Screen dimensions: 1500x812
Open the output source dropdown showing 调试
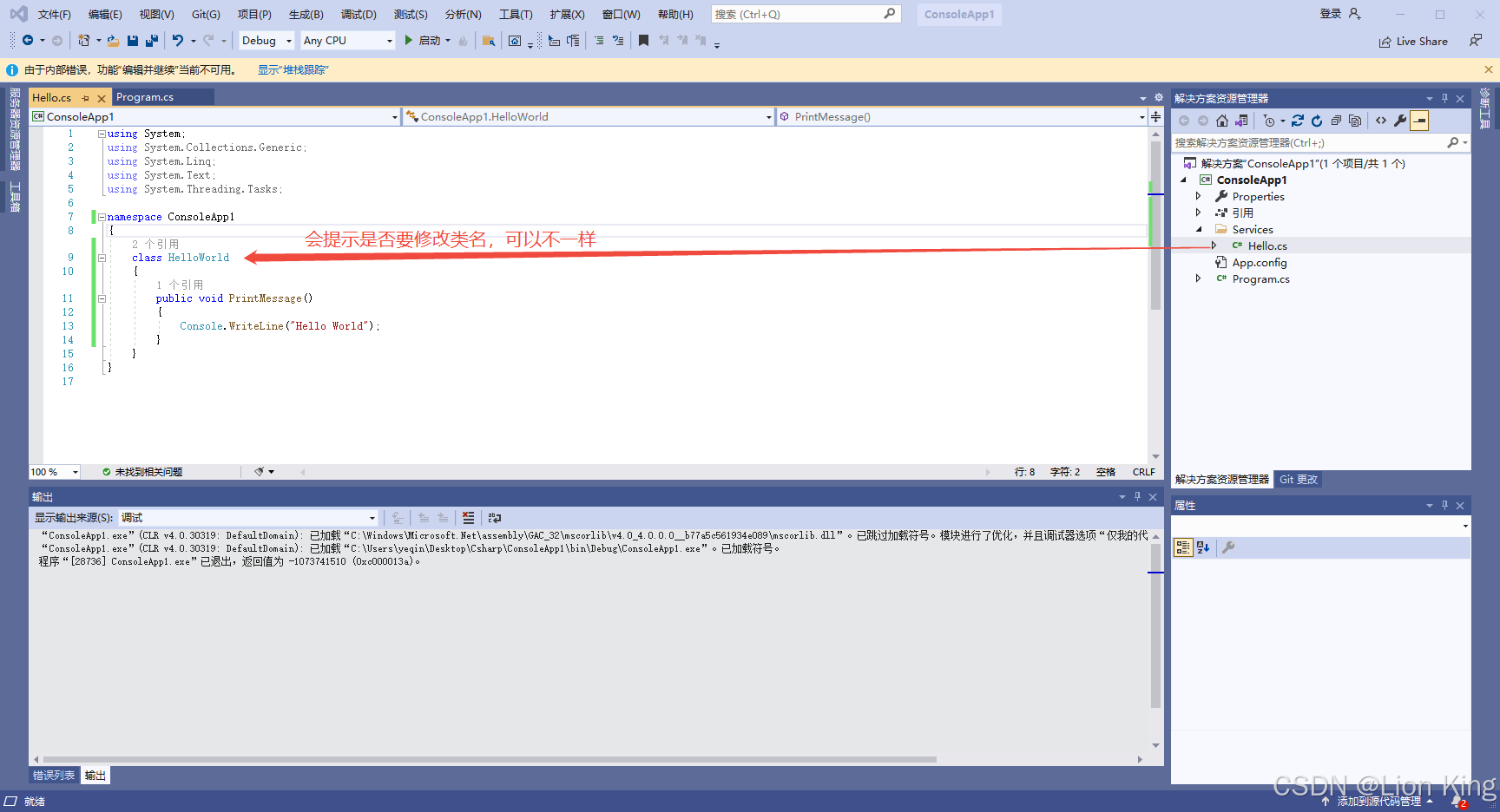[x=248, y=518]
